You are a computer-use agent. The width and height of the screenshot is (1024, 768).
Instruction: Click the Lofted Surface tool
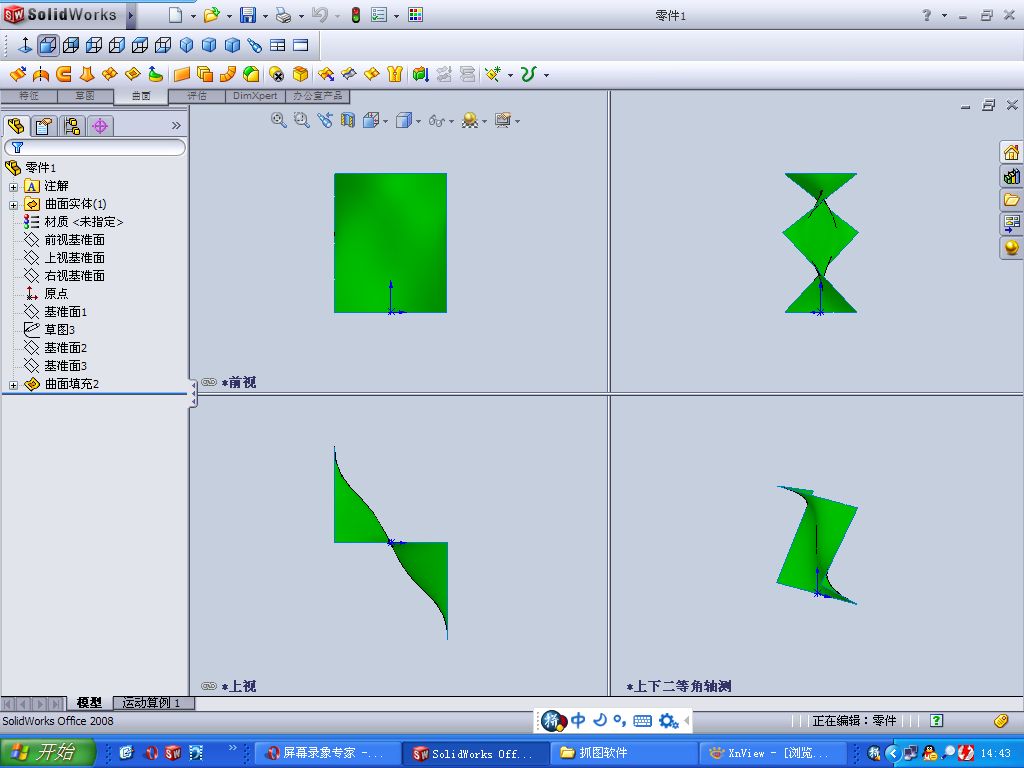86,74
